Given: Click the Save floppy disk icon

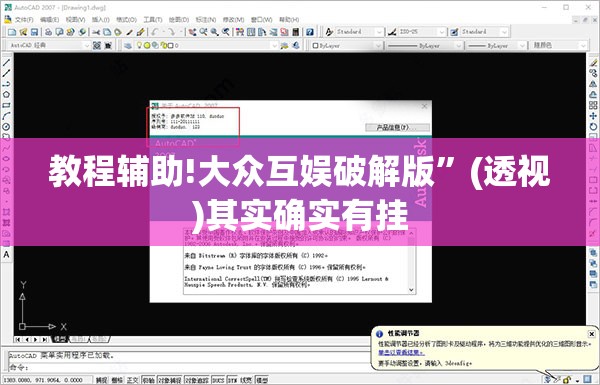Looking at the screenshot, I should tap(34, 32).
